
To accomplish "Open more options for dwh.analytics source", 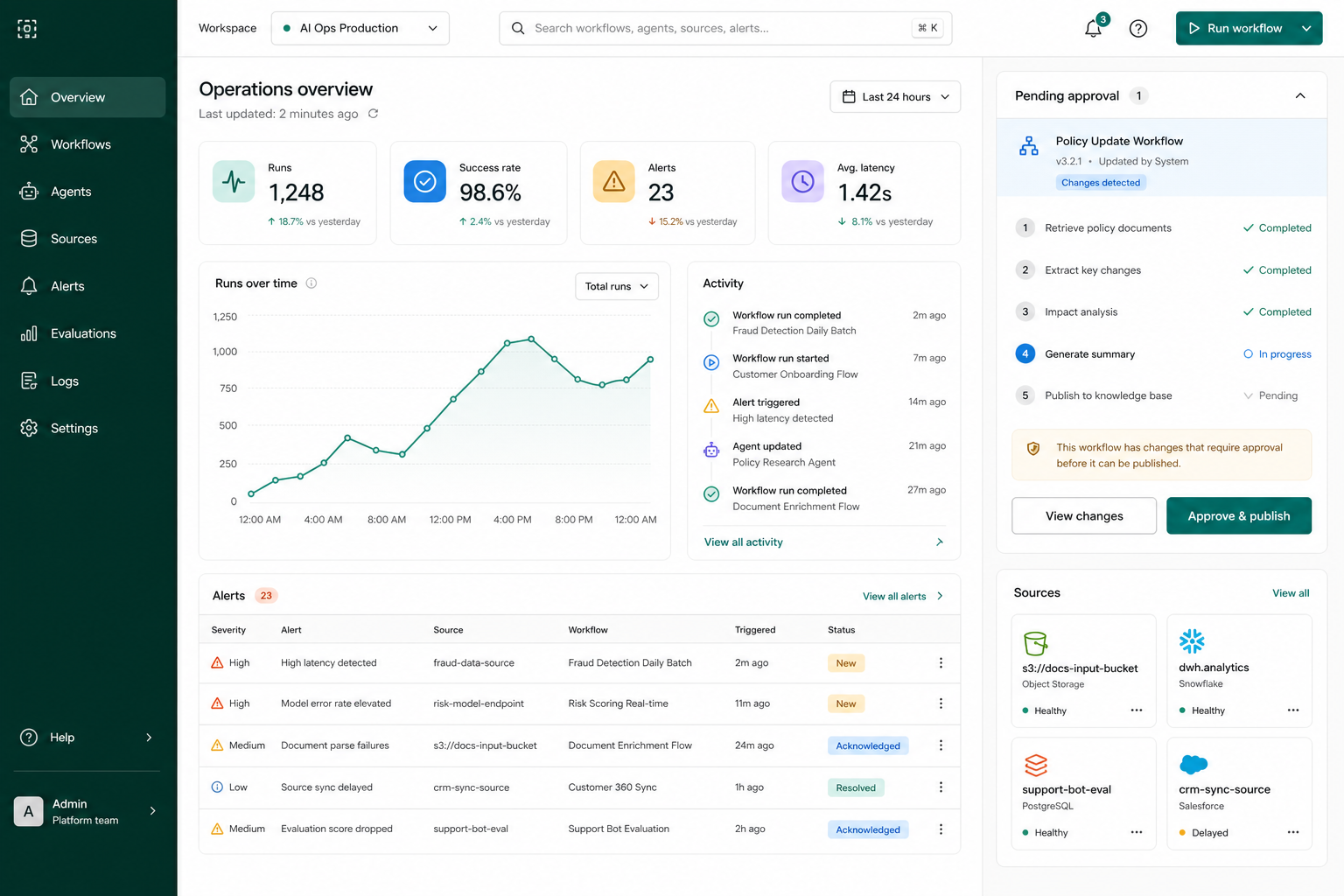I will (x=1293, y=710).
